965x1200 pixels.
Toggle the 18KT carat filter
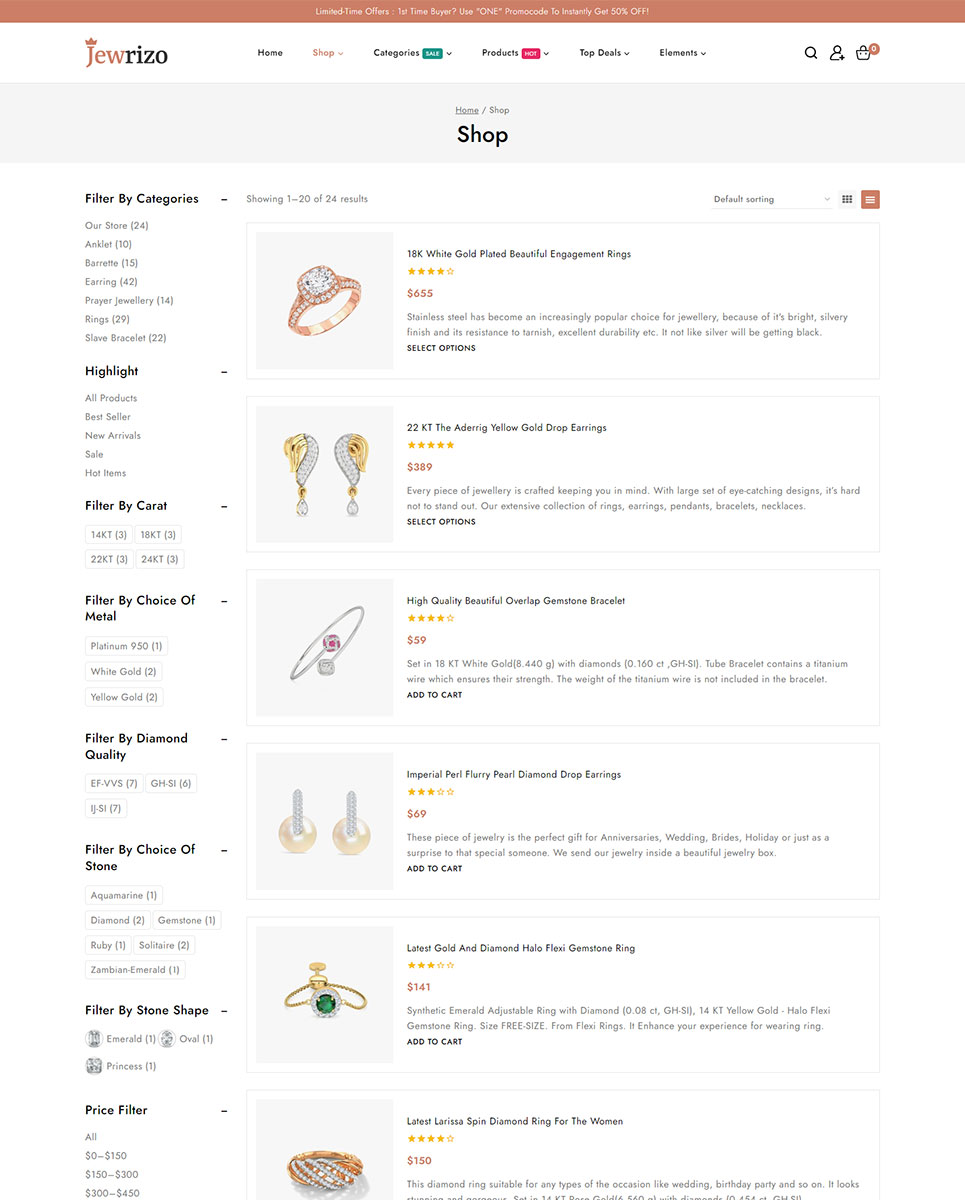(158, 535)
